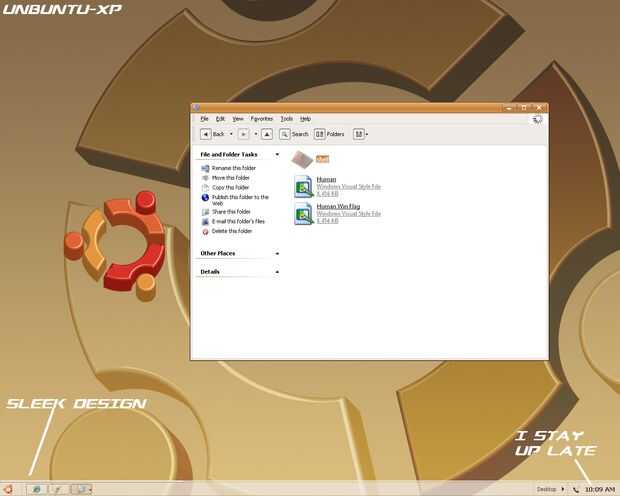Click Move this folder link
The image size is (620, 496).
231,178
